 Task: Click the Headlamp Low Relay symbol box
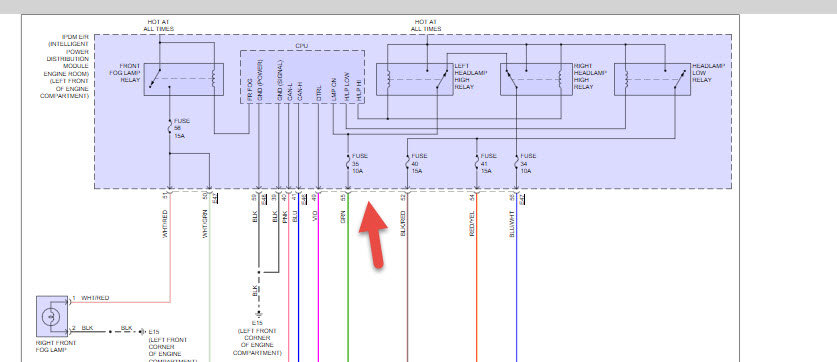tap(652, 80)
